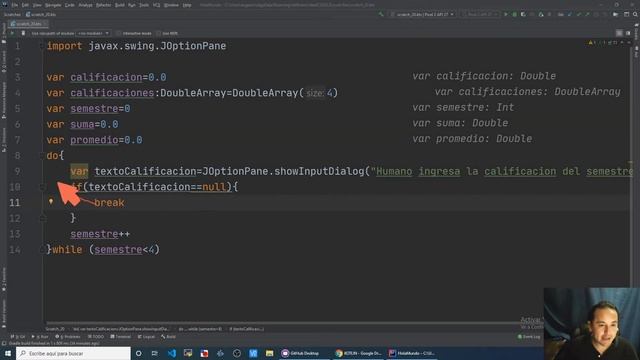
Task: Click the semestre++ statement on line 13
Action: tap(100, 234)
